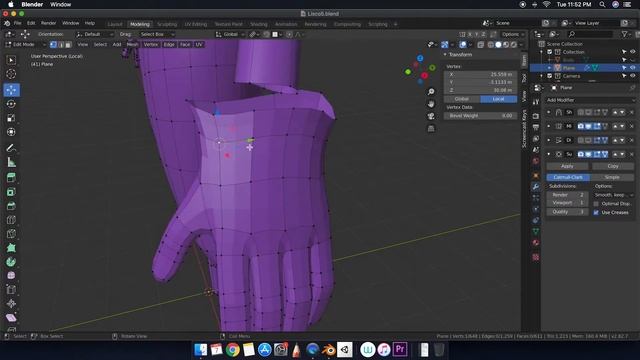
Task: Activate the Transform tool in left toolbar
Action: tap(11, 132)
